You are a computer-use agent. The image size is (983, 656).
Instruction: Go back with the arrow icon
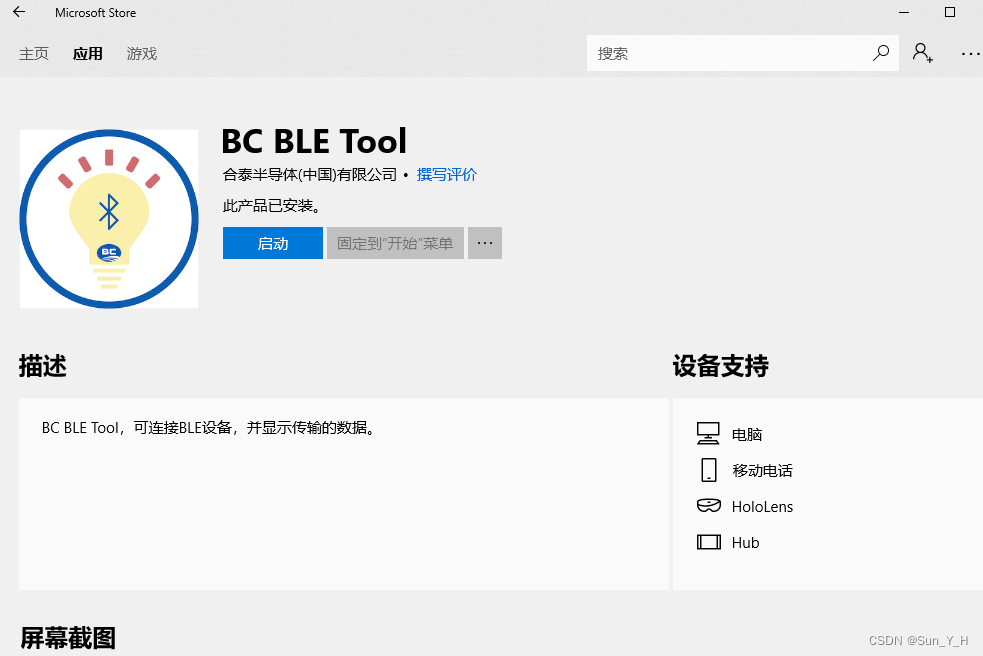pyautogui.click(x=19, y=12)
